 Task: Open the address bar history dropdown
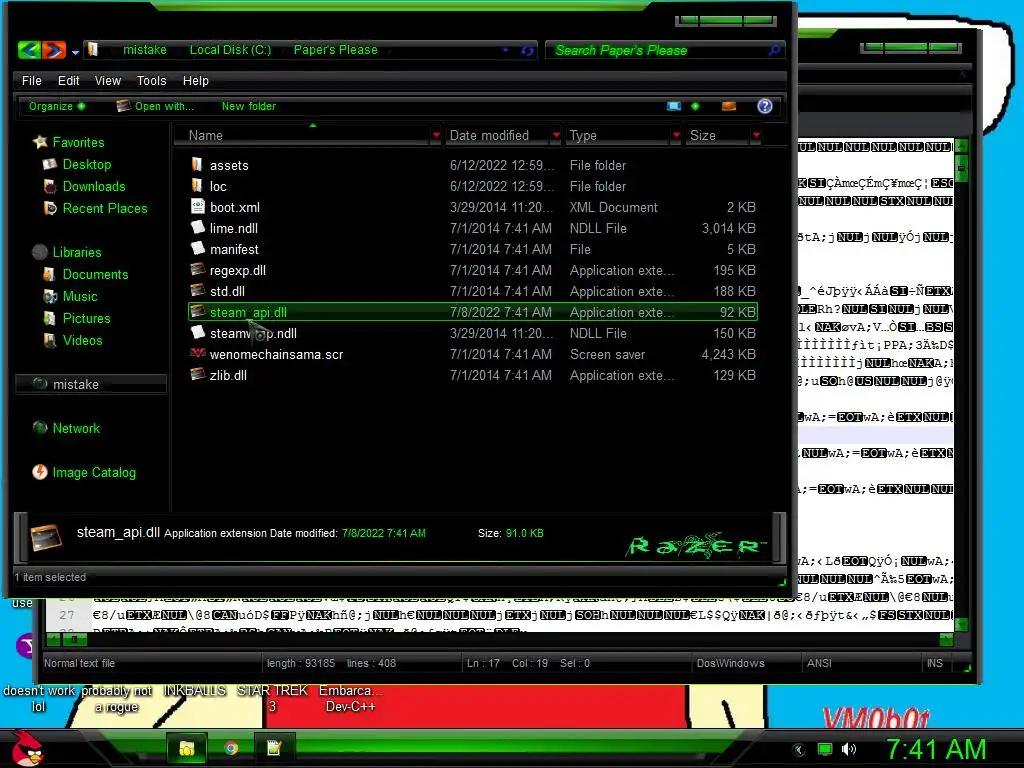pos(505,50)
